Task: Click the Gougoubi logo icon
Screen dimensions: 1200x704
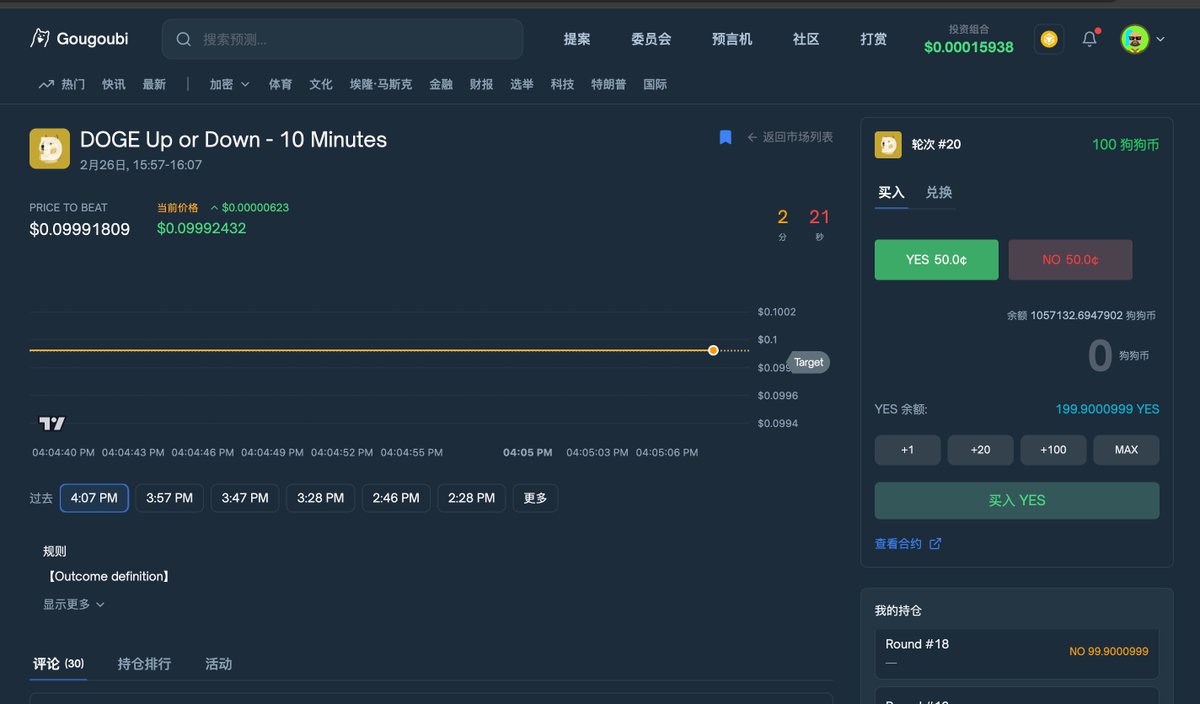Action: pos(39,39)
